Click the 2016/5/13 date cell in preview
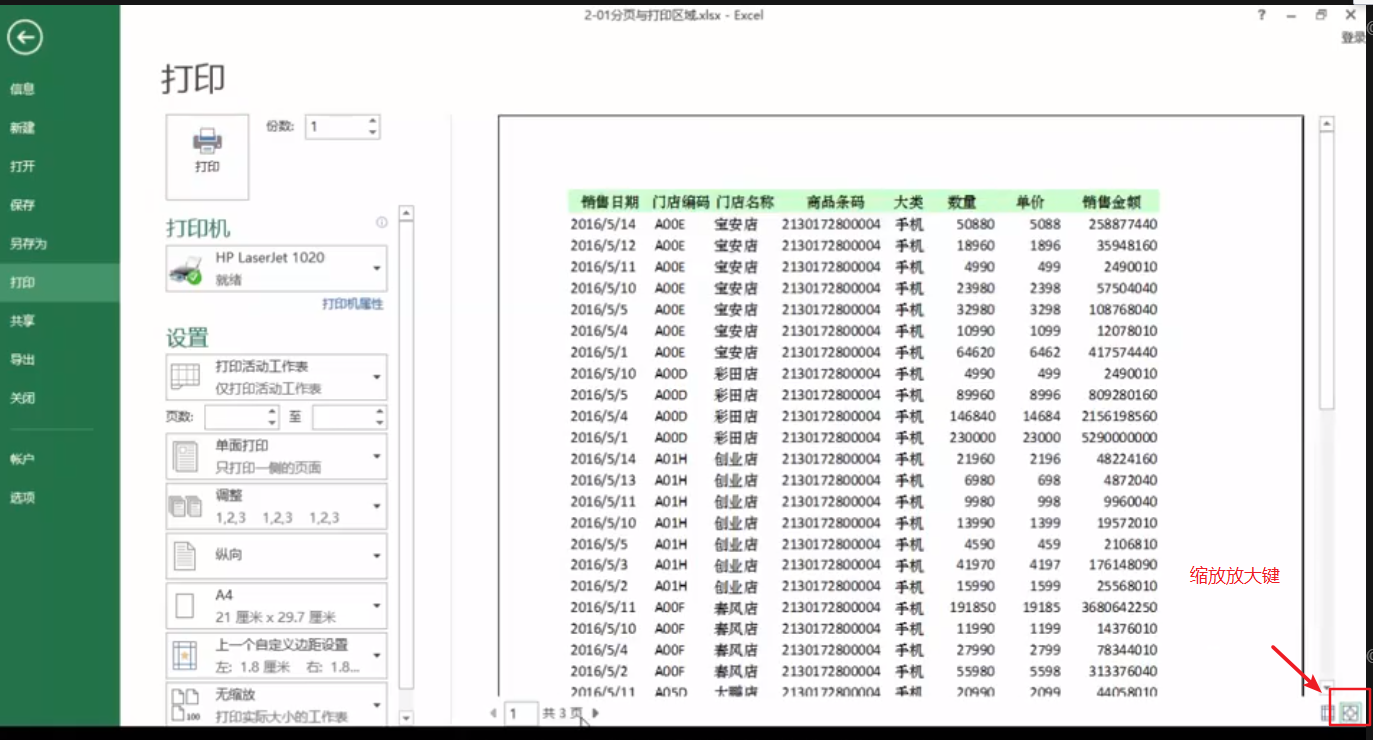 tap(603, 481)
